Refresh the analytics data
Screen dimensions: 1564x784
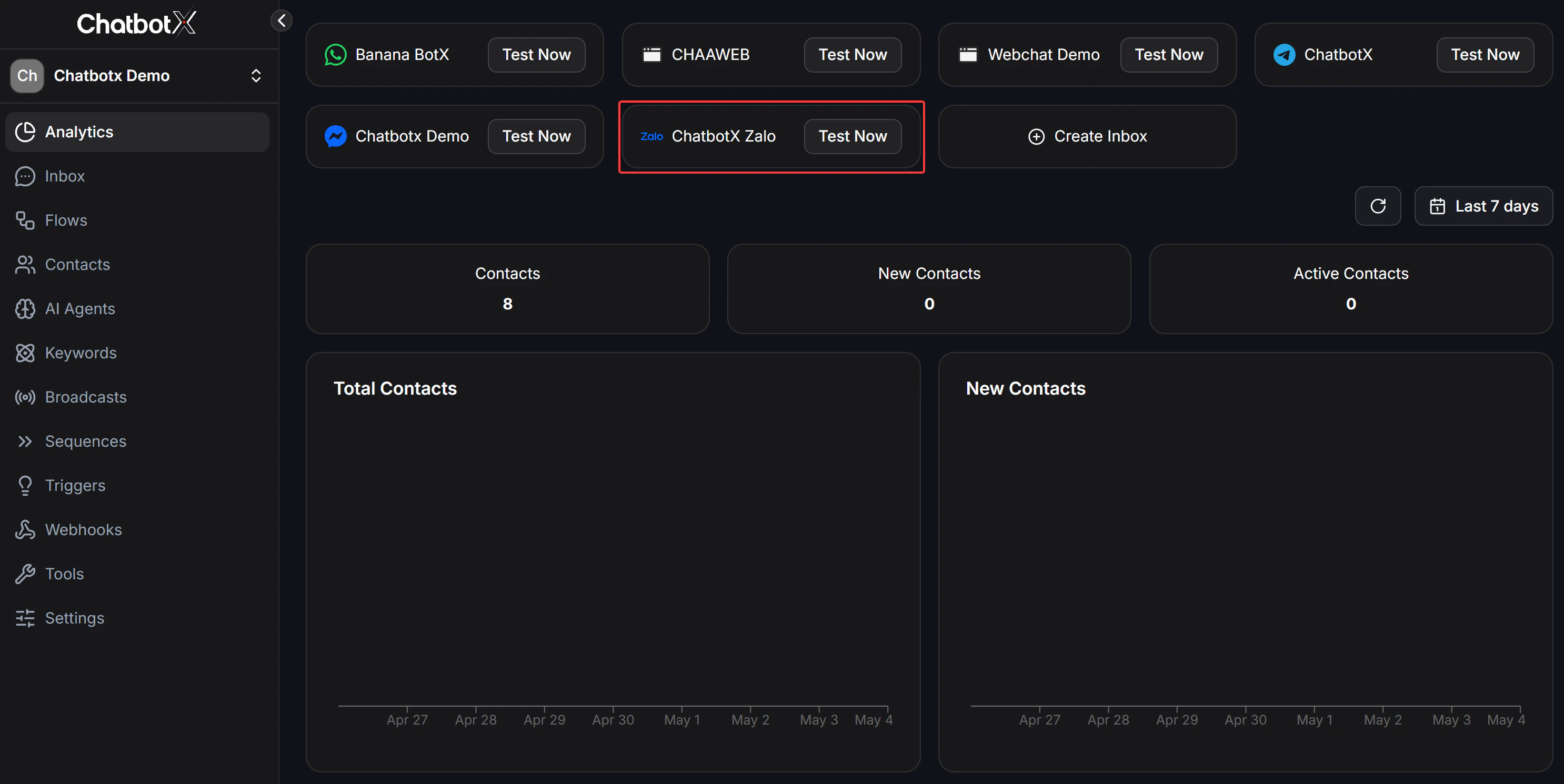click(1378, 206)
